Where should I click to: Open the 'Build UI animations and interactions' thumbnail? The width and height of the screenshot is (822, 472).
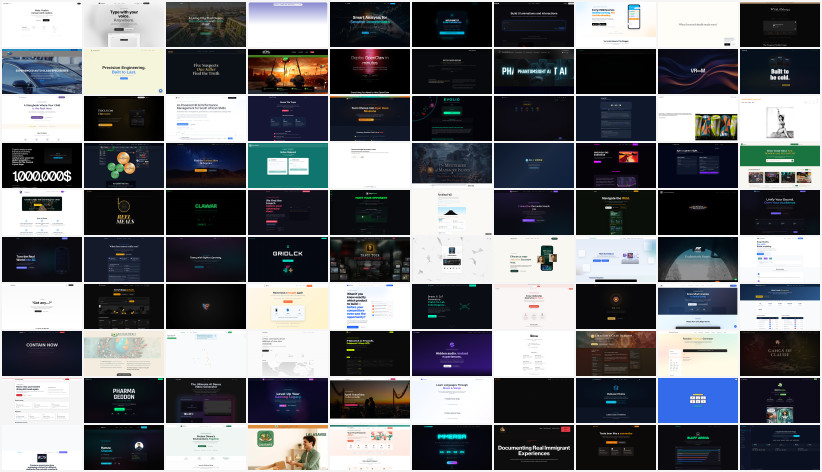point(534,25)
